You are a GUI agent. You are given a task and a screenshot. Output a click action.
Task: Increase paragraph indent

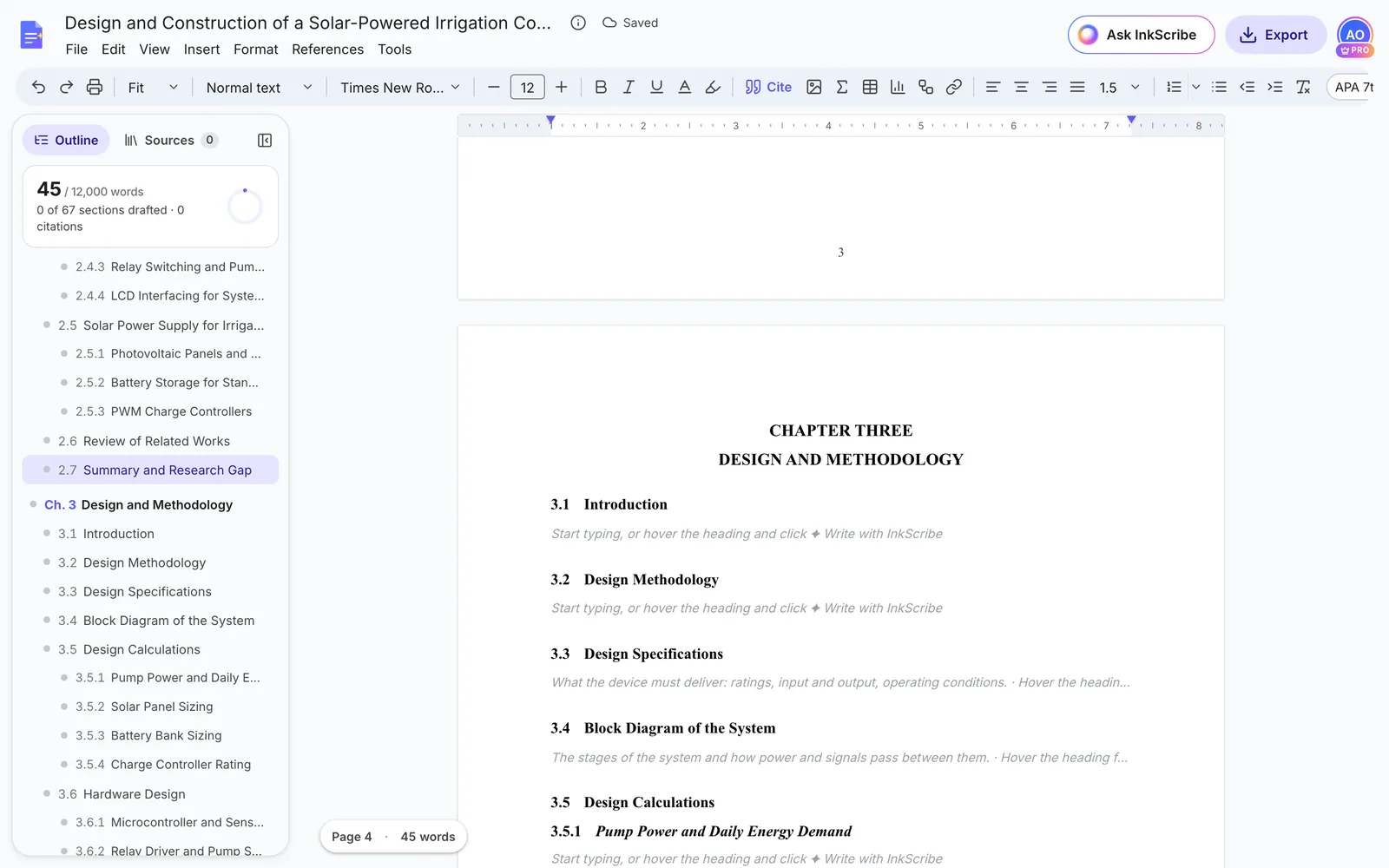click(1274, 87)
